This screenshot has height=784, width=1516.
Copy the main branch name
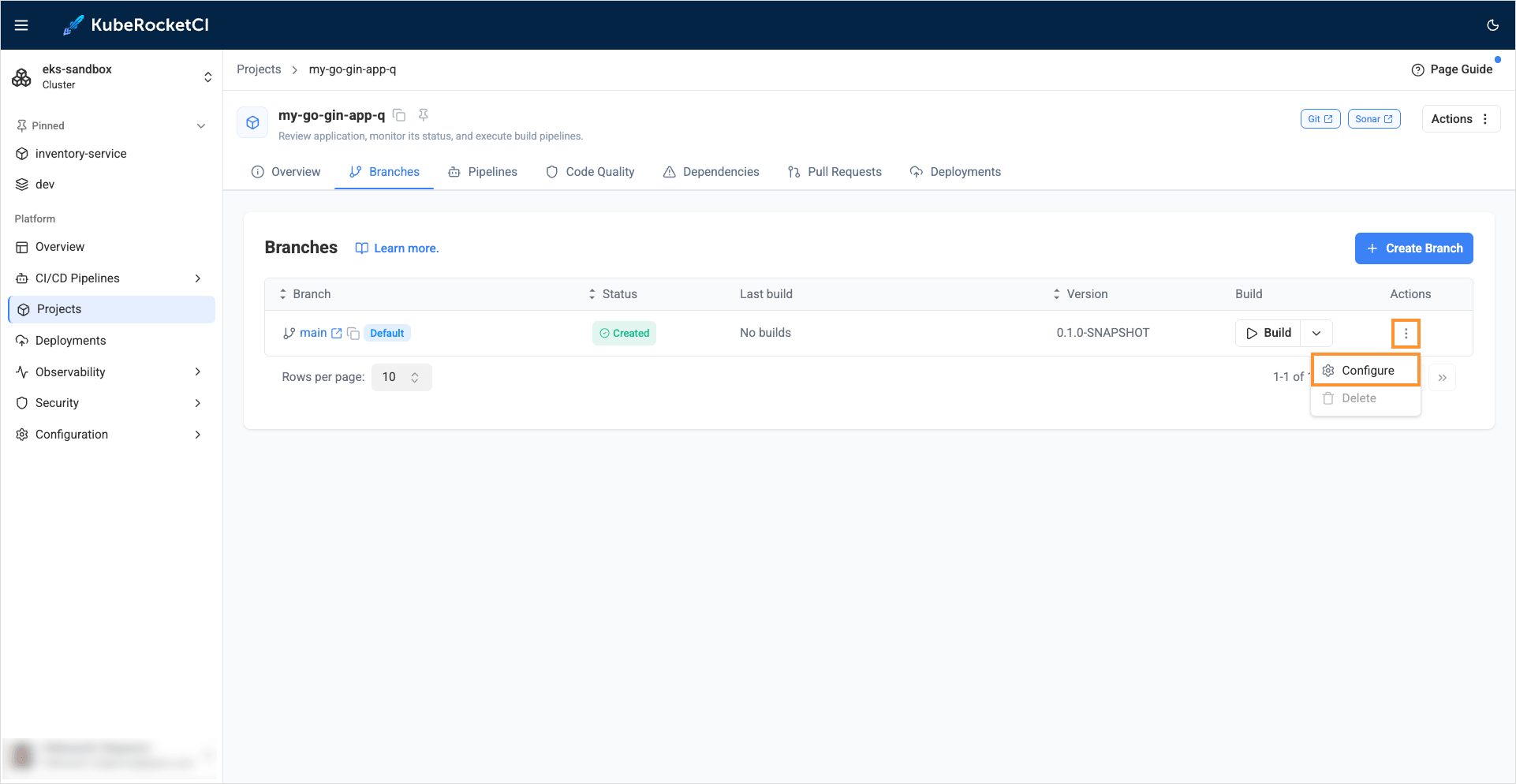point(353,334)
